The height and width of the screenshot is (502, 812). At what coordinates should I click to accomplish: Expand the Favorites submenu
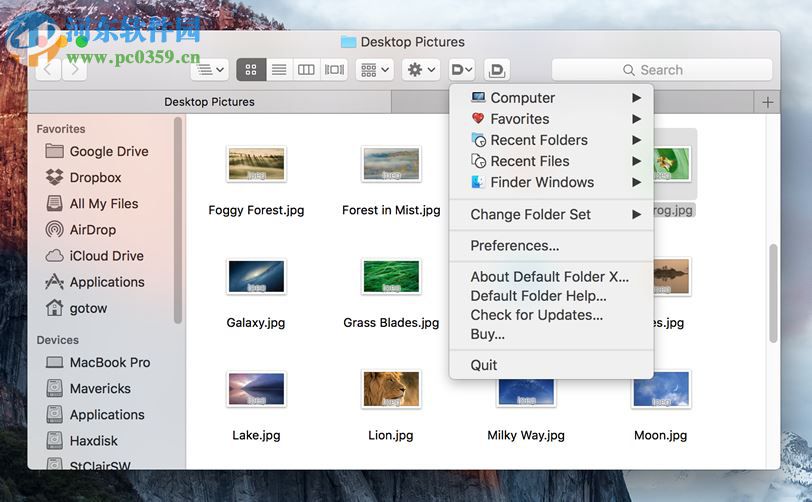coord(552,119)
